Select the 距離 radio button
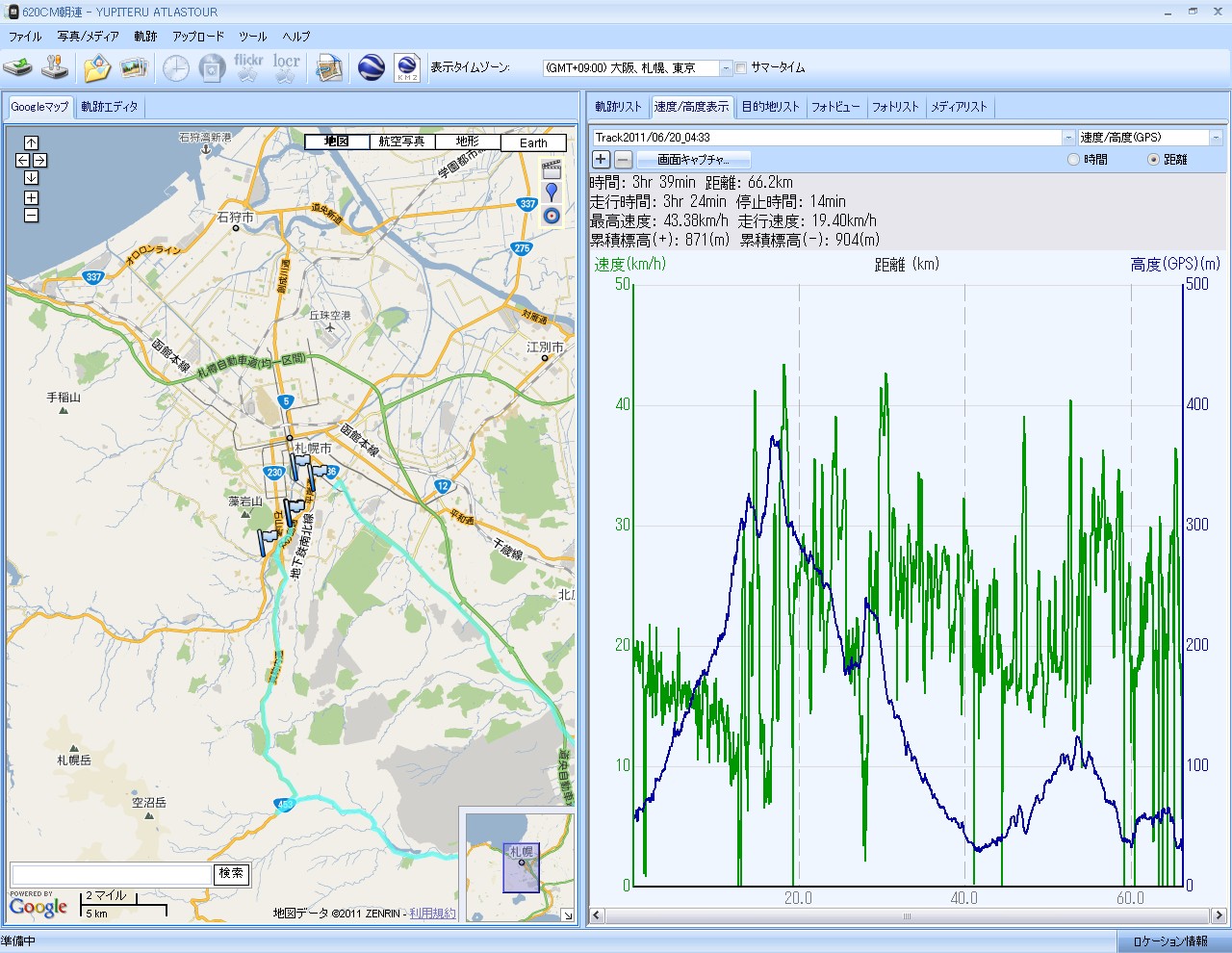The height and width of the screenshot is (953, 1232). (x=1153, y=160)
